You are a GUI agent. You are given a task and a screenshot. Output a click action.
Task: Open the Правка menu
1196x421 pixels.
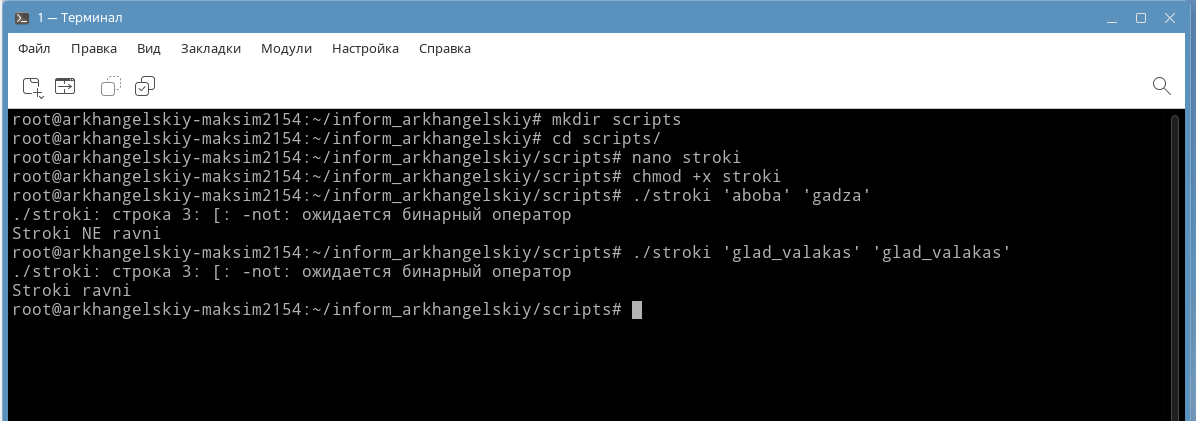94,49
